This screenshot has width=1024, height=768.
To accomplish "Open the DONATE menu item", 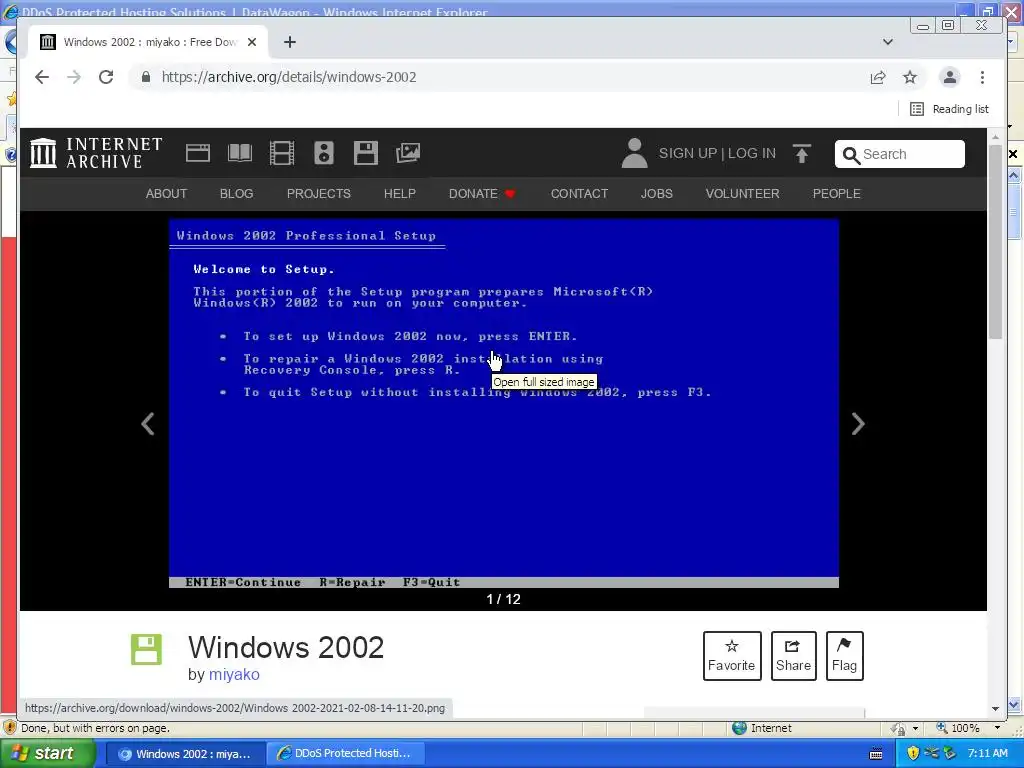I will [x=482, y=193].
